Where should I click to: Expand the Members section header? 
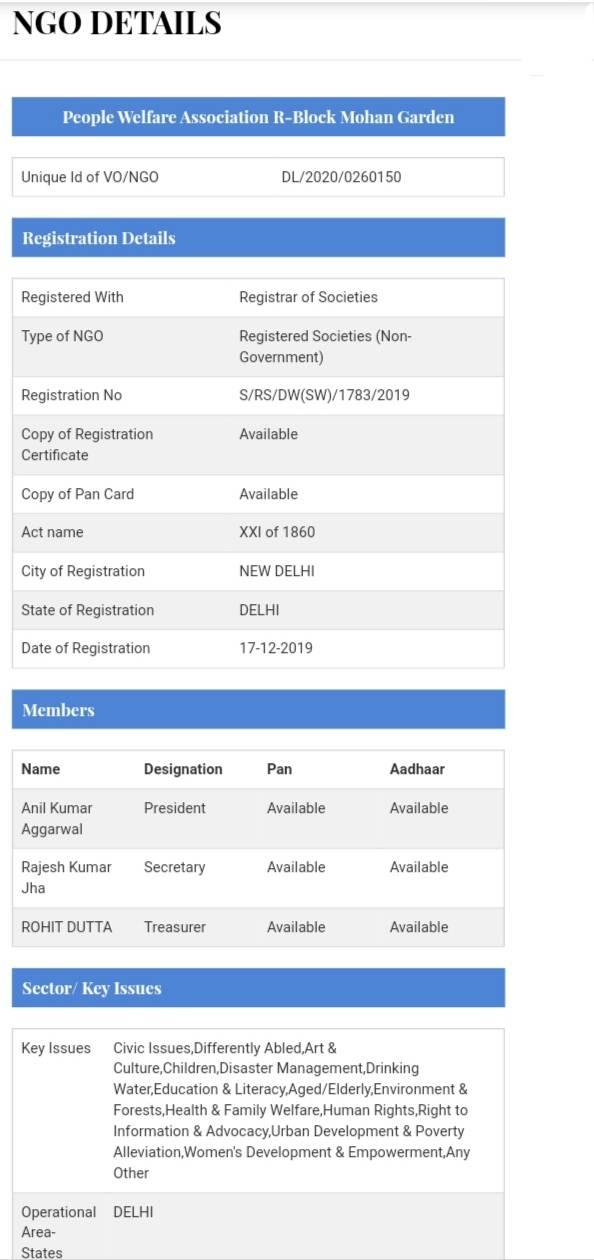(x=258, y=710)
